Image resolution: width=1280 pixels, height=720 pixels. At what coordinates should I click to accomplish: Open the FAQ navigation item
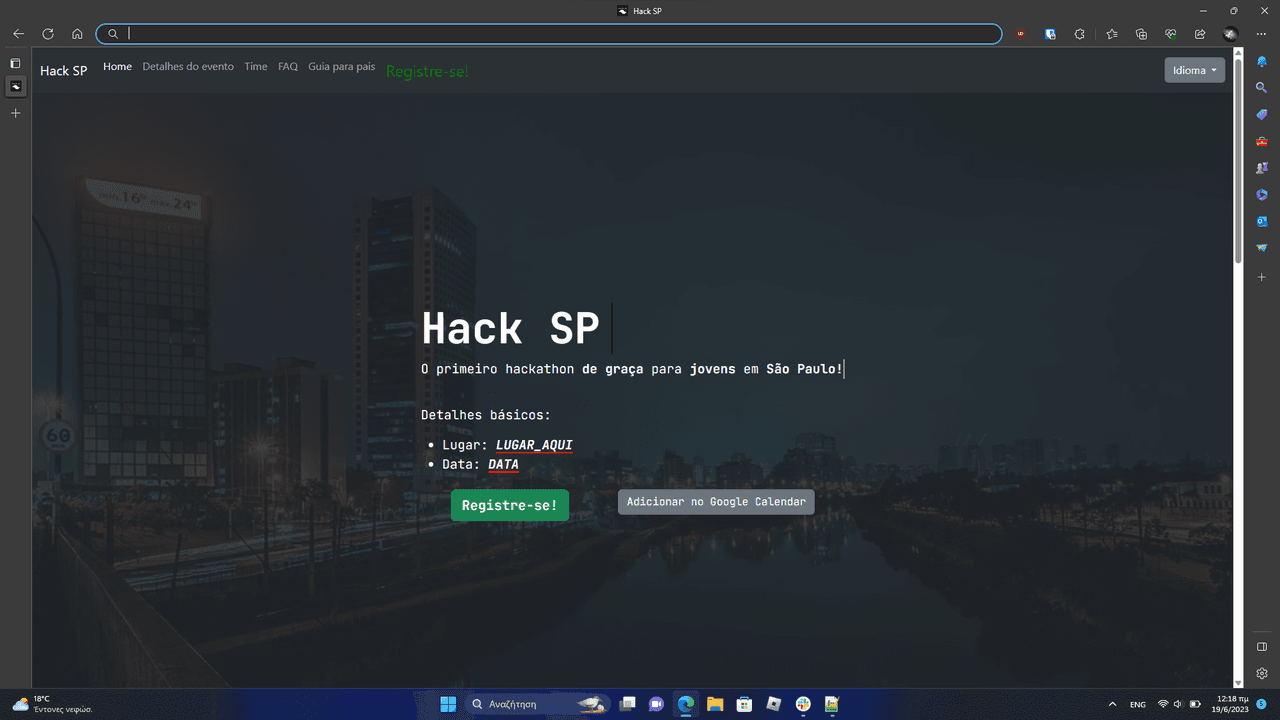click(288, 67)
